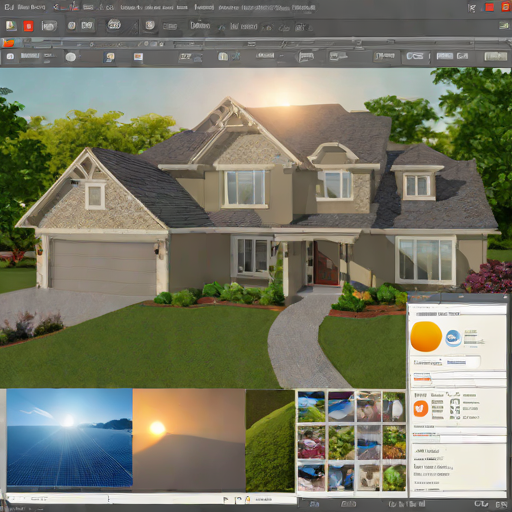Click the flag icon in the bottom status bar
The height and width of the screenshot is (512, 512).
(226, 499)
